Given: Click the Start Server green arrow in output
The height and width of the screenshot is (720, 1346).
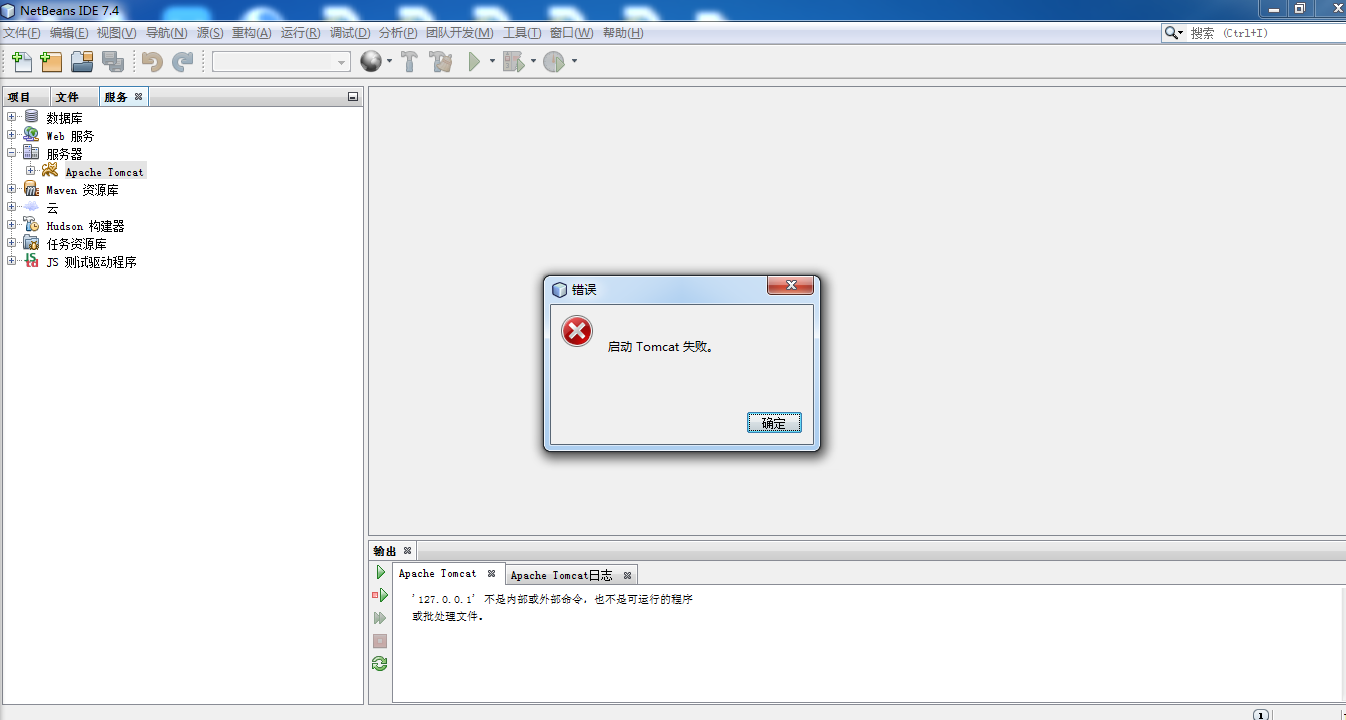Looking at the screenshot, I should coord(380,573).
